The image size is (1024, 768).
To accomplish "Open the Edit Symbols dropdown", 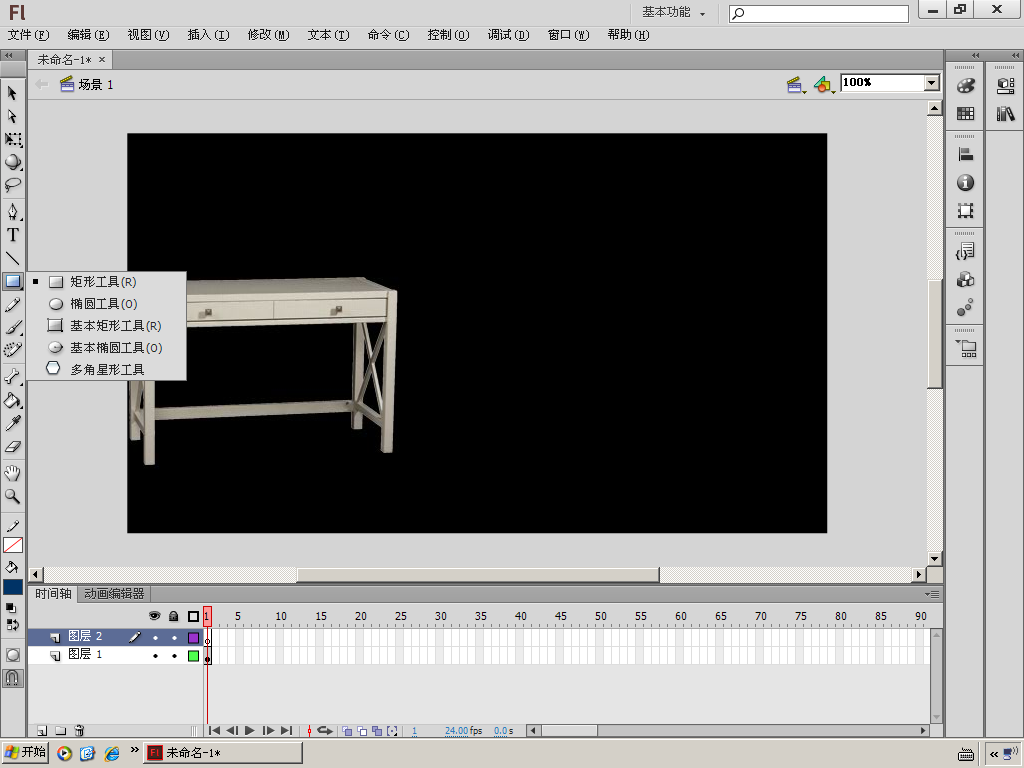I will [x=824, y=85].
